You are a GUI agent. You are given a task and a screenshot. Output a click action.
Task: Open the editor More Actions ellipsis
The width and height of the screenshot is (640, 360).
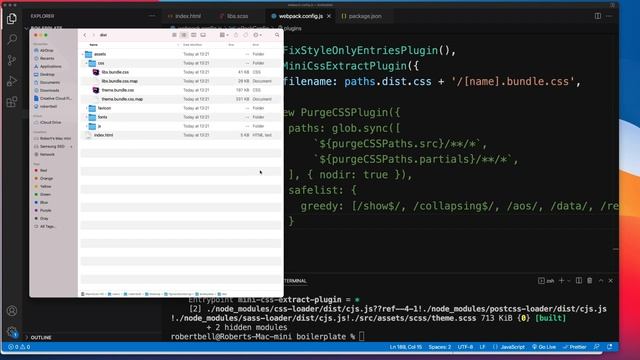click(609, 16)
